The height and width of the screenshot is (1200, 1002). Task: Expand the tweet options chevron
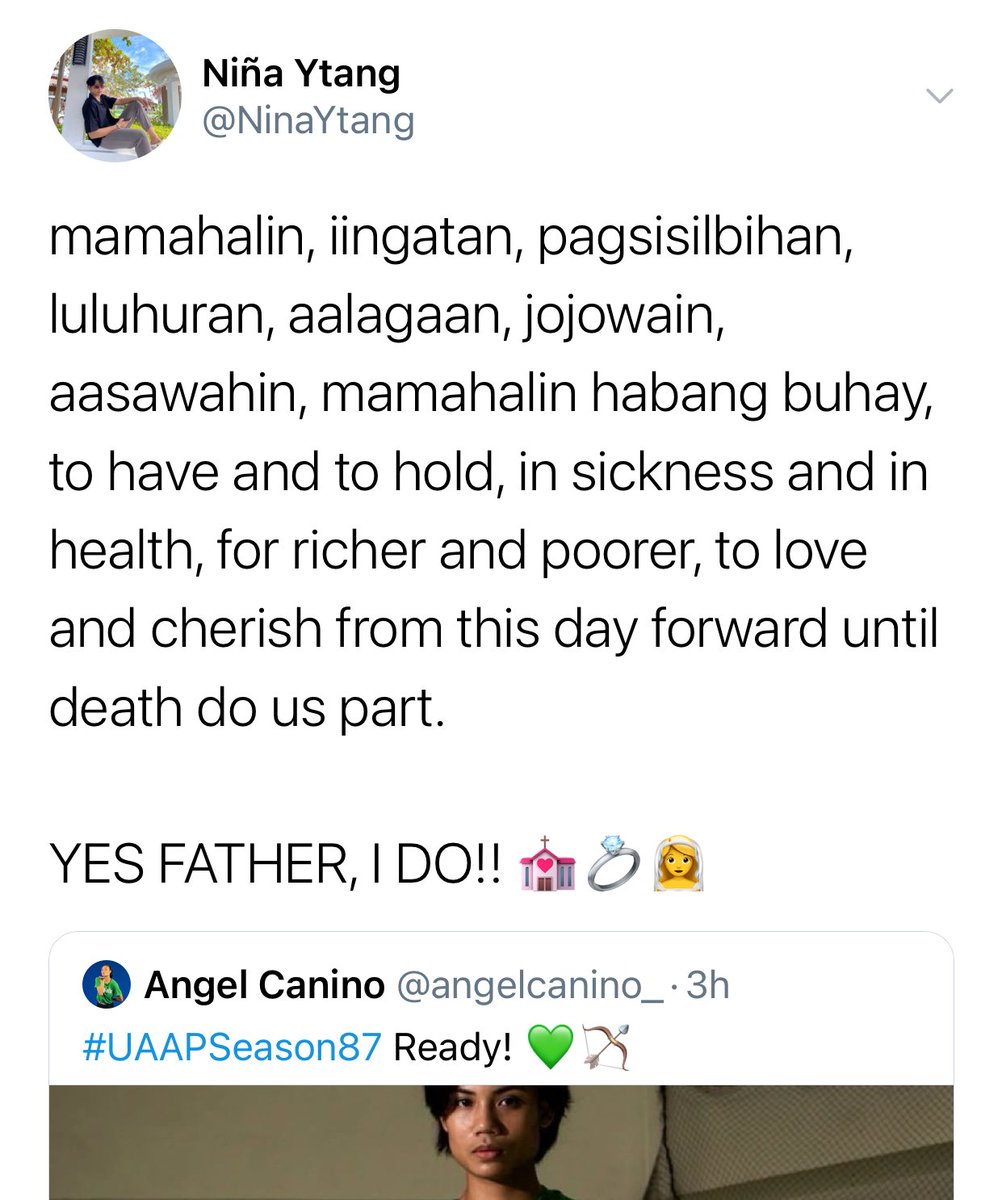point(939,96)
